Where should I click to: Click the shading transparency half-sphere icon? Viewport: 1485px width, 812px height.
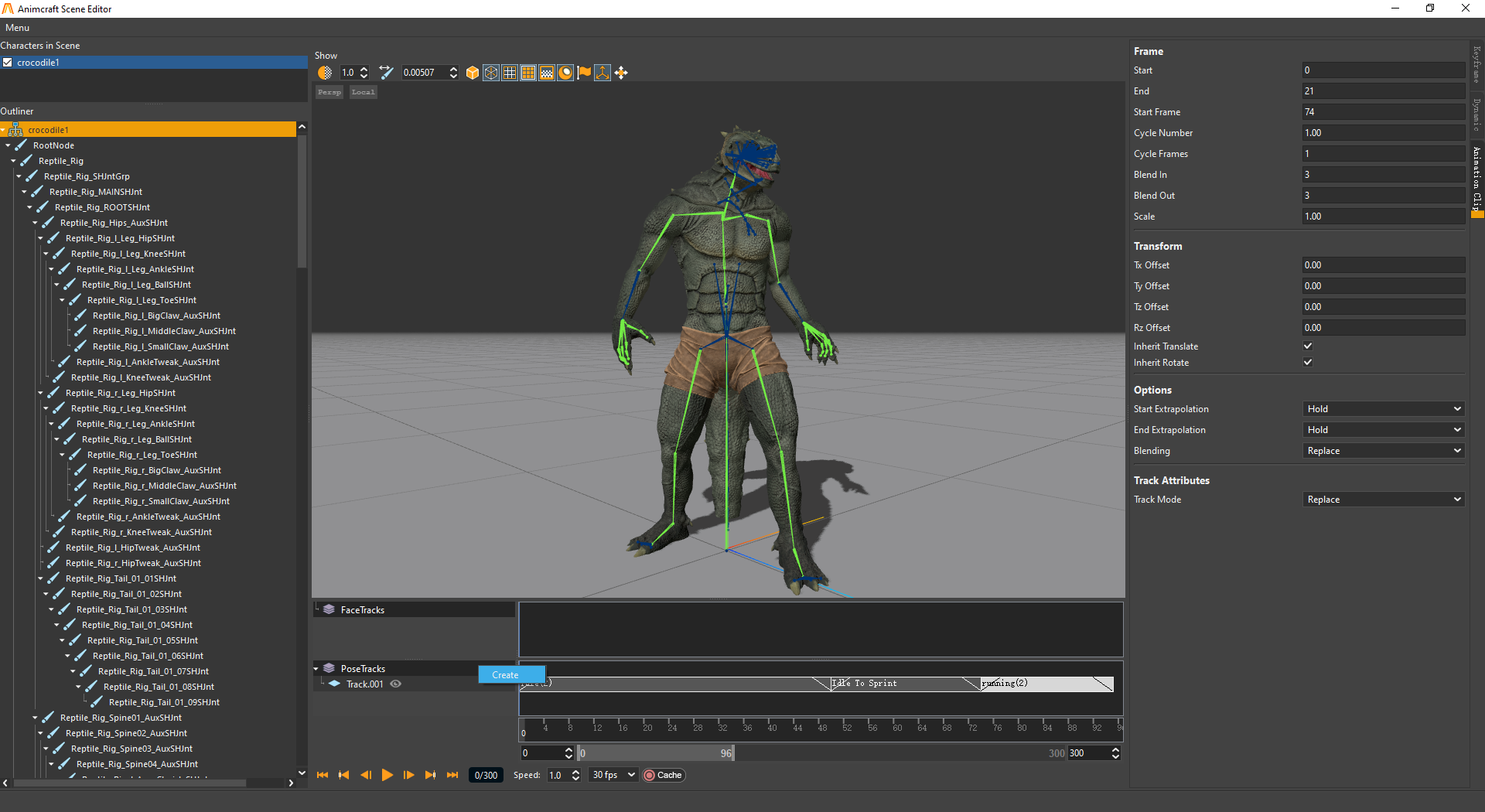325,73
